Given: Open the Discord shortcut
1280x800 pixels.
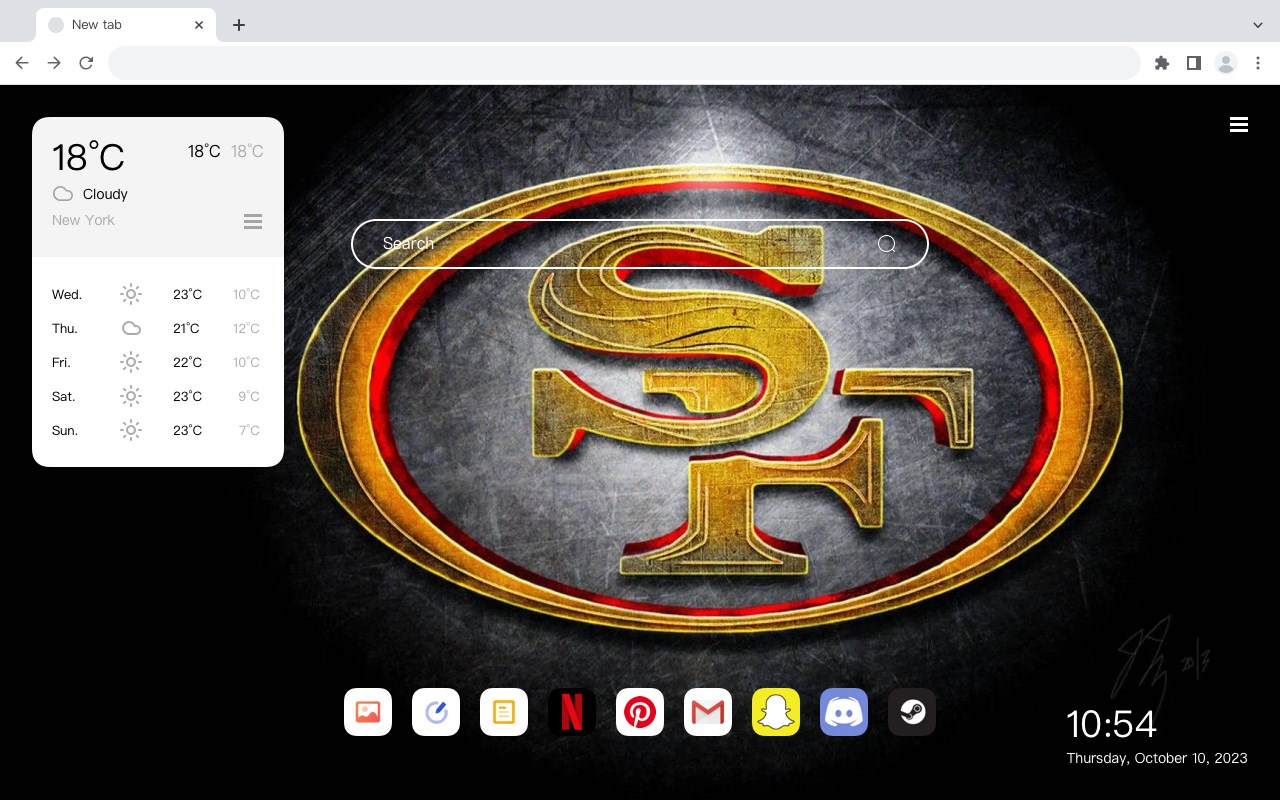Looking at the screenshot, I should click(844, 712).
